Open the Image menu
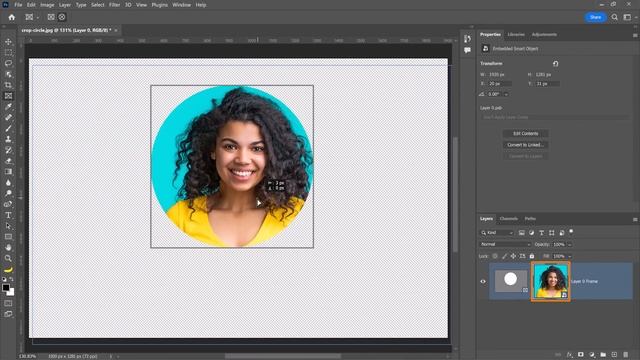 [x=47, y=5]
